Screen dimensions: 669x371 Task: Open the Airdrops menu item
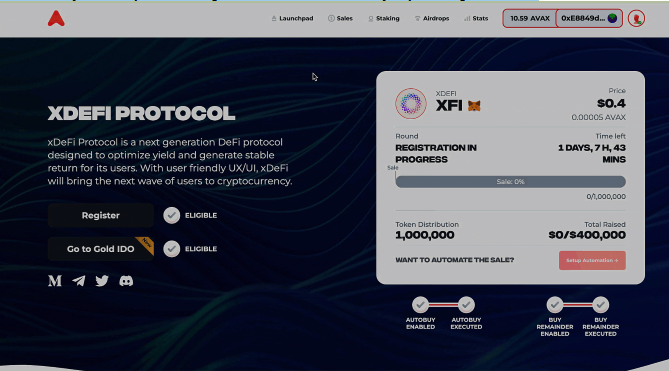click(x=432, y=18)
